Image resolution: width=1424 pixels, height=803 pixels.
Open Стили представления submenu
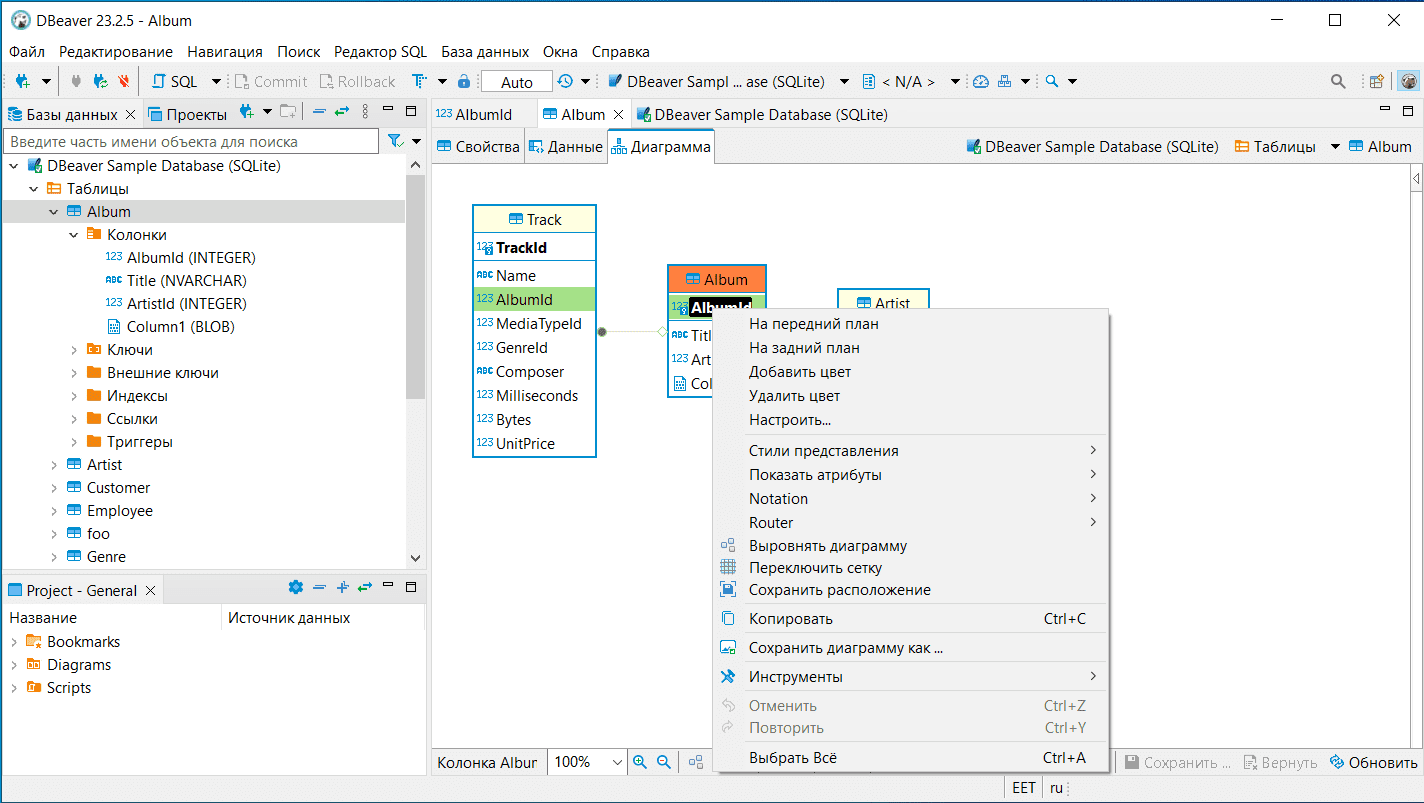click(911, 451)
